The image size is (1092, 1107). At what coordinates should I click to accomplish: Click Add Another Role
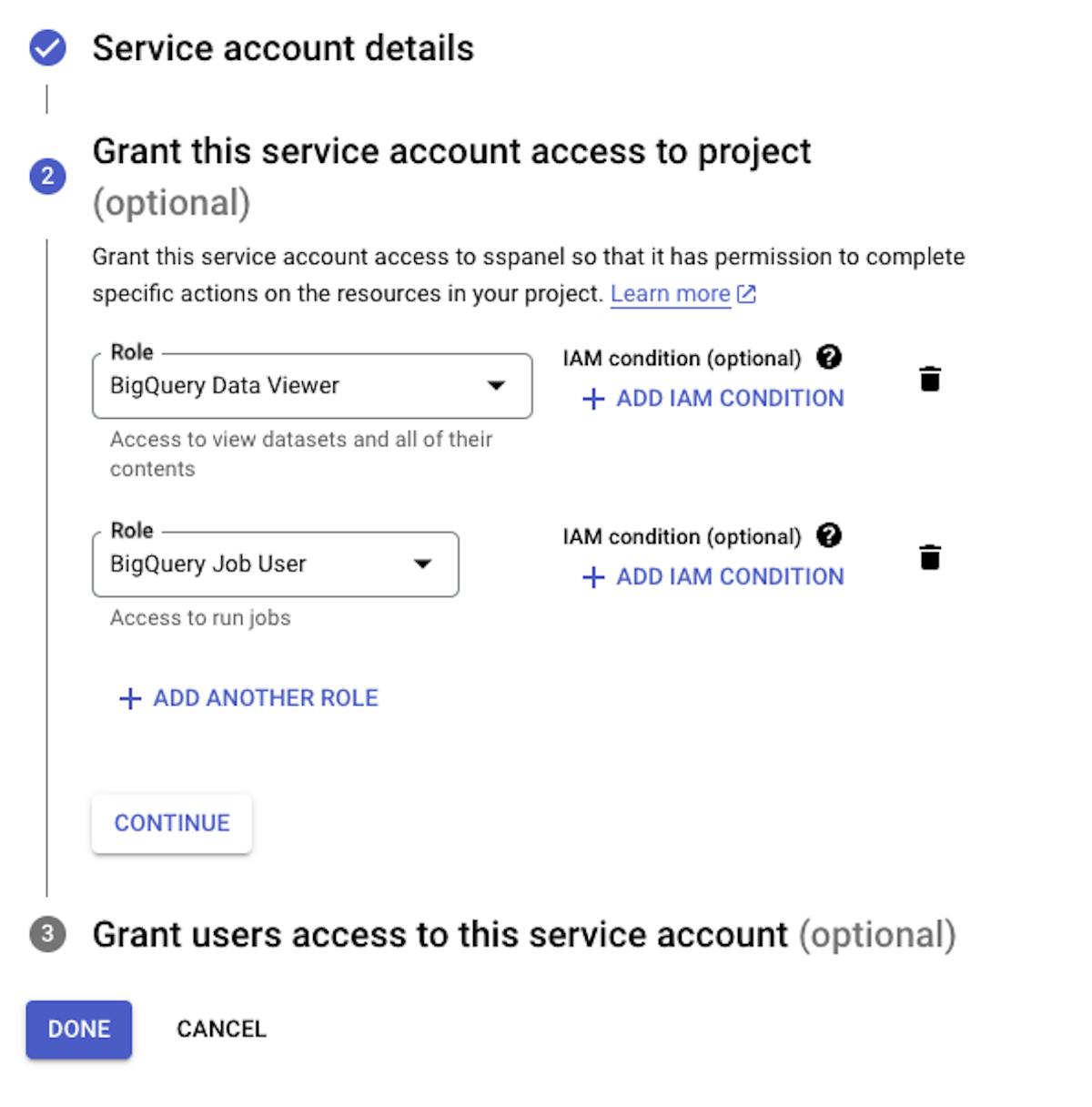(x=248, y=698)
